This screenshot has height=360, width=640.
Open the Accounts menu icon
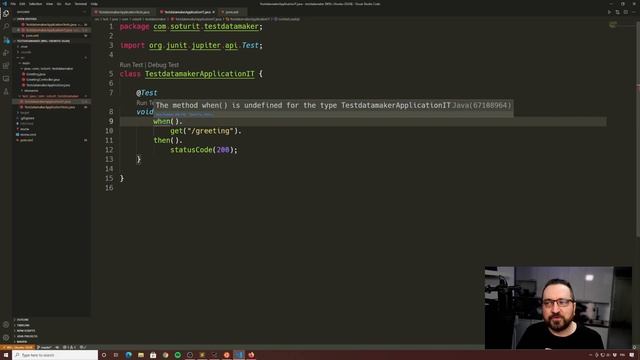pyautogui.click(x=6, y=325)
